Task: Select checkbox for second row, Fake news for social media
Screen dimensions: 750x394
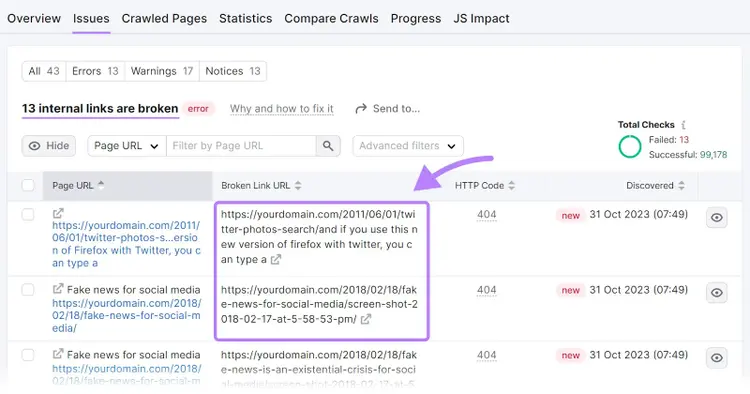Action: [28, 290]
